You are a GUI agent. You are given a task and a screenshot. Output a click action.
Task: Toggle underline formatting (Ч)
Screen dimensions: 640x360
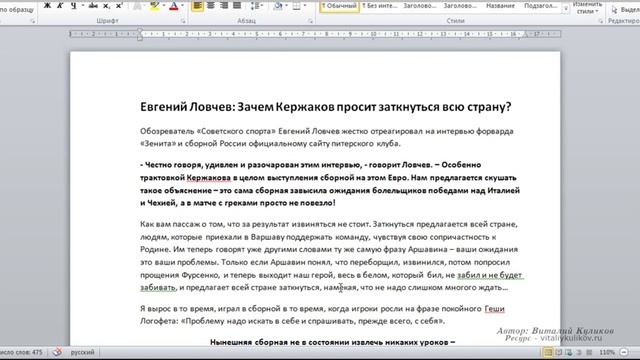pos(73,5)
